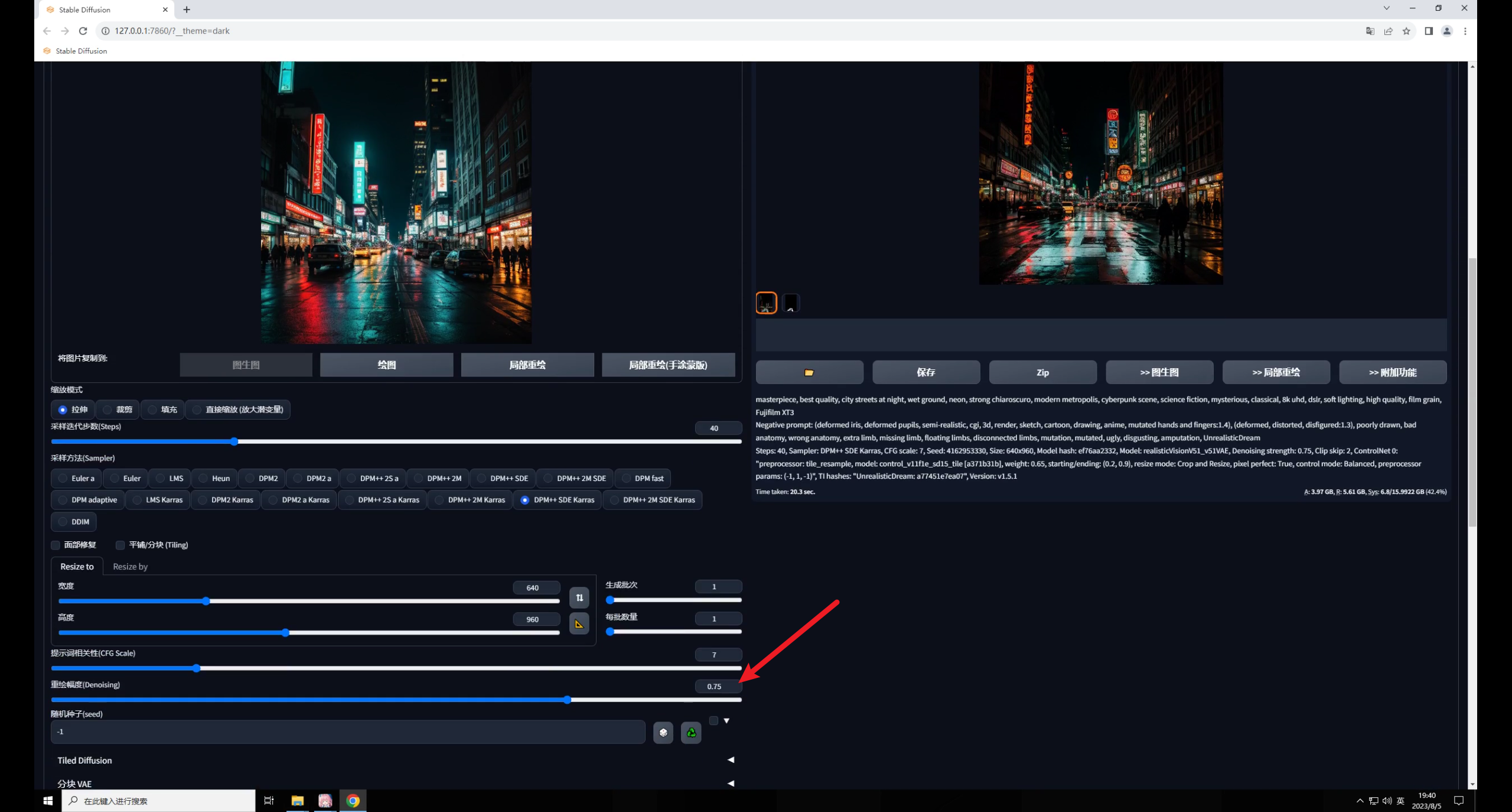
Task: Select the Resize to tab
Action: tap(77, 566)
